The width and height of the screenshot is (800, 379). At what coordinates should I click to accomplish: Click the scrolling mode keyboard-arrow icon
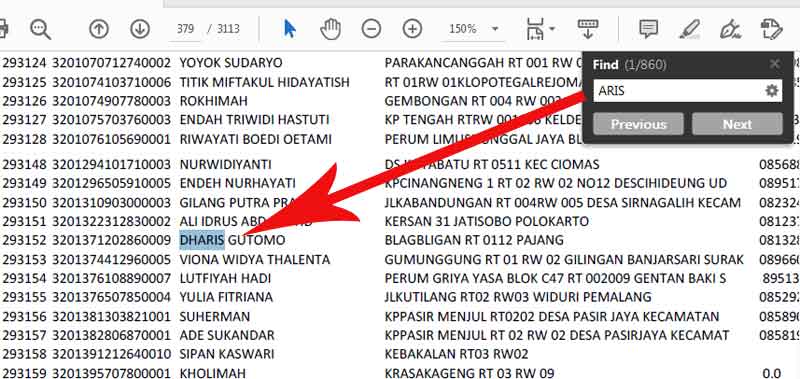tap(588, 29)
